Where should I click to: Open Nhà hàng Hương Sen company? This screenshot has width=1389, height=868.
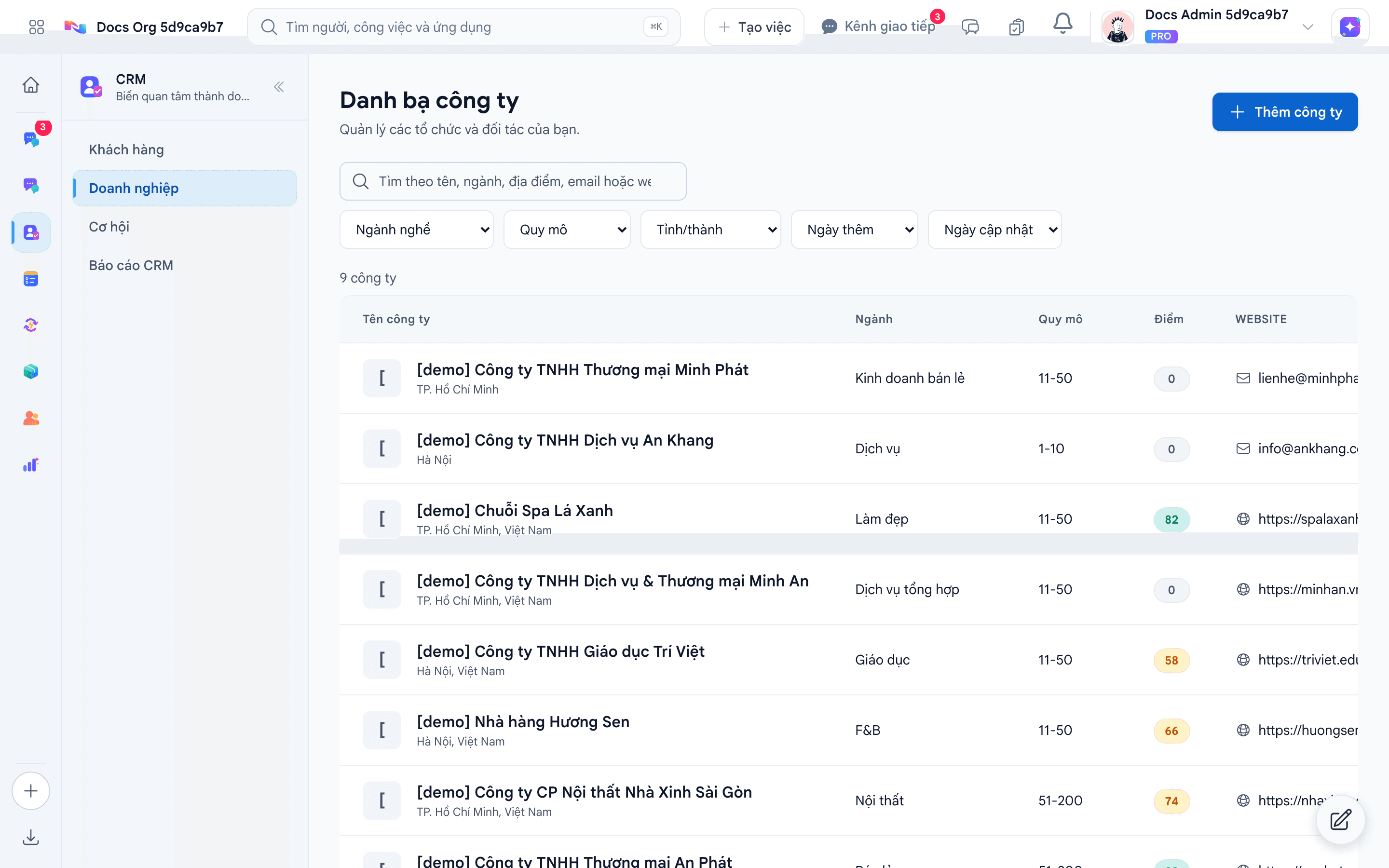tap(523, 722)
